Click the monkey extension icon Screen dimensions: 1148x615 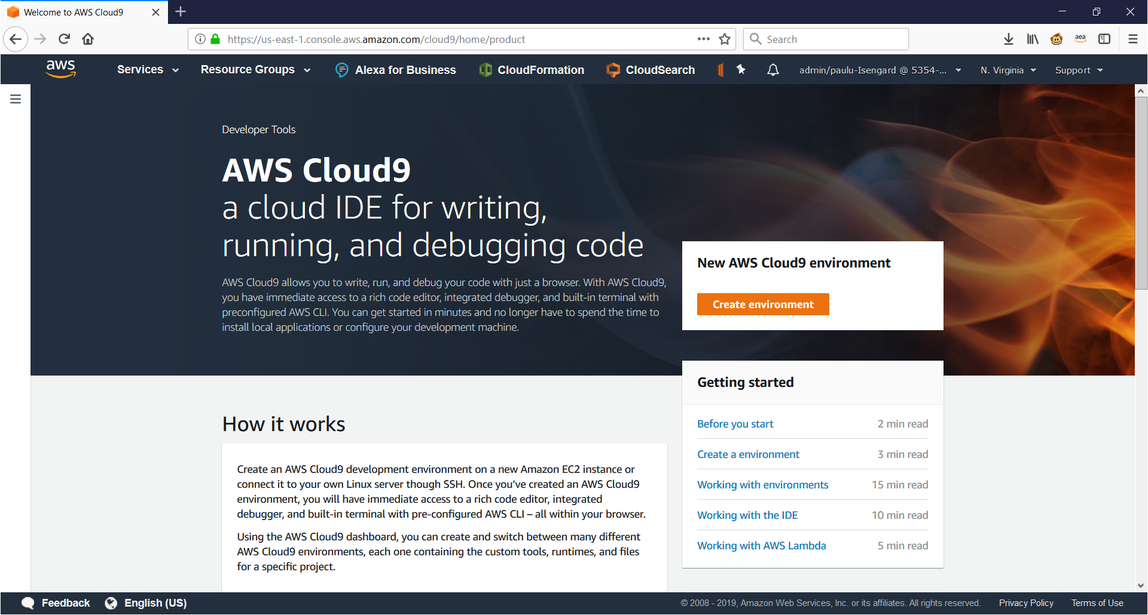point(1056,39)
